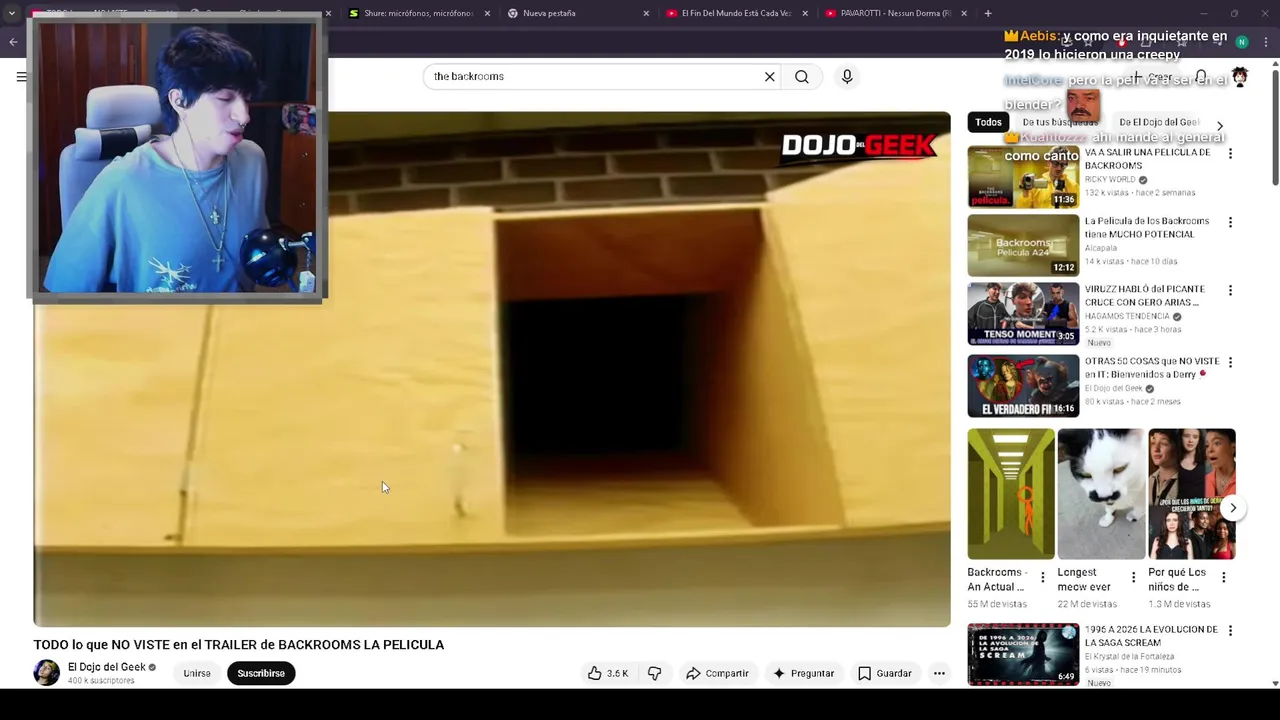Open the yellow hallway Backrooms short
The width and height of the screenshot is (1280, 720).
click(1011, 494)
